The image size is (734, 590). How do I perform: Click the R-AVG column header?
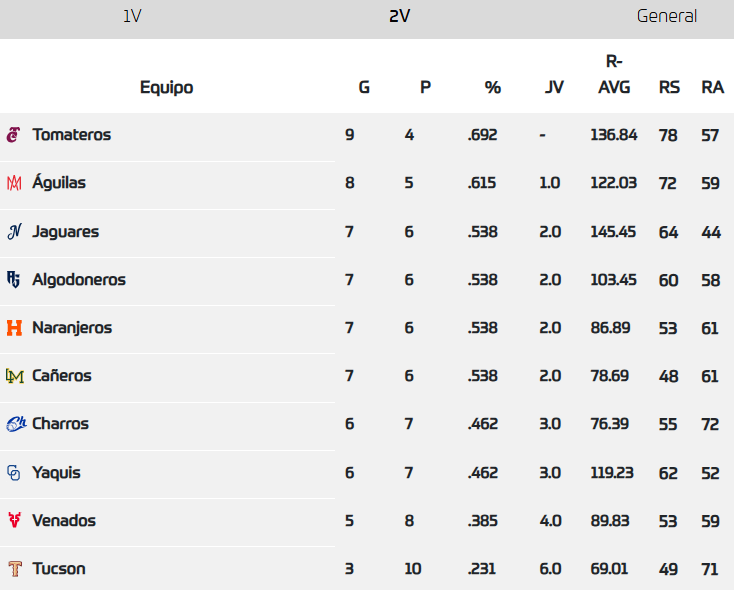(x=614, y=74)
